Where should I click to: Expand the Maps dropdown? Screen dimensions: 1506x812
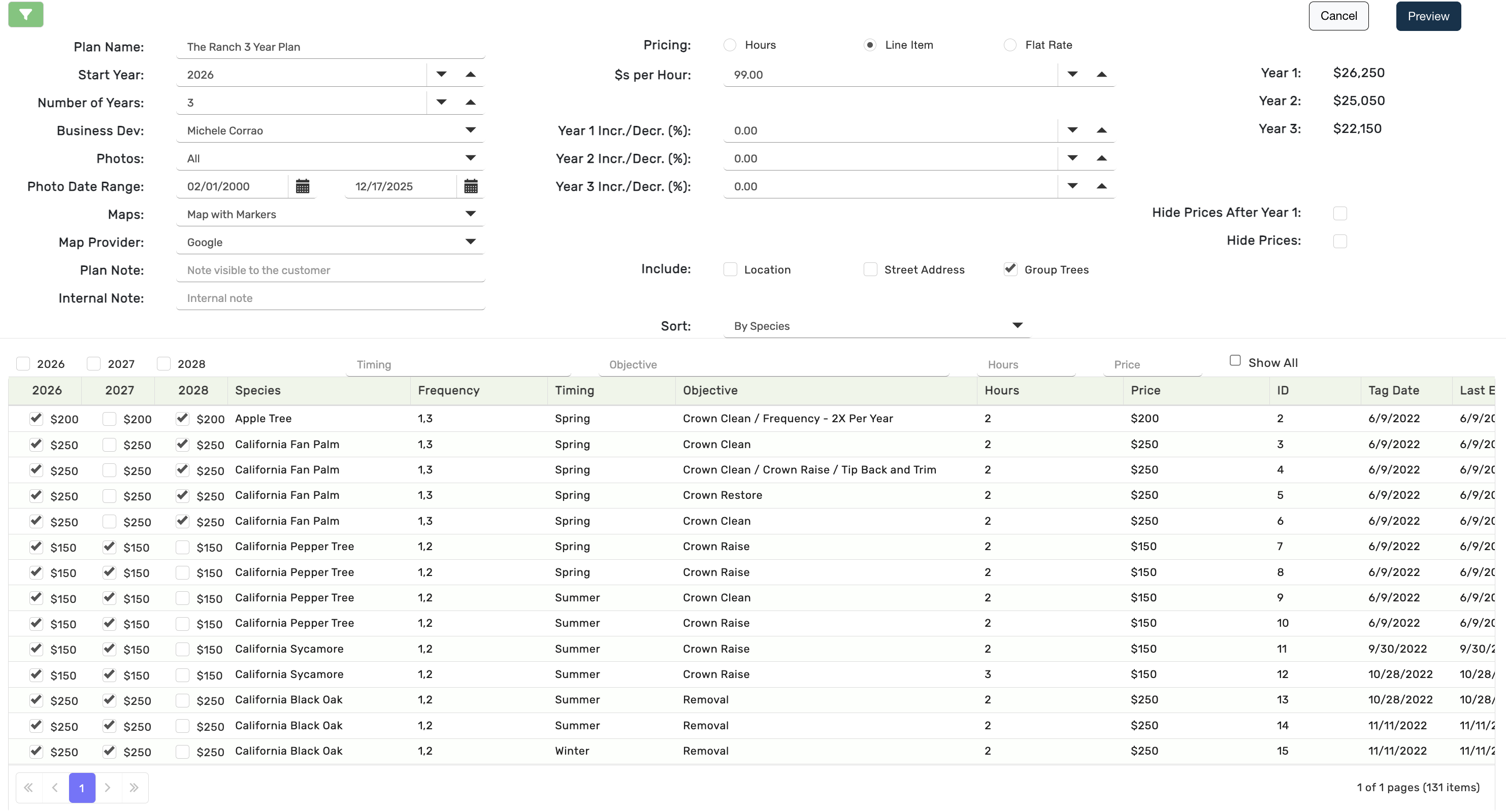tap(471, 214)
